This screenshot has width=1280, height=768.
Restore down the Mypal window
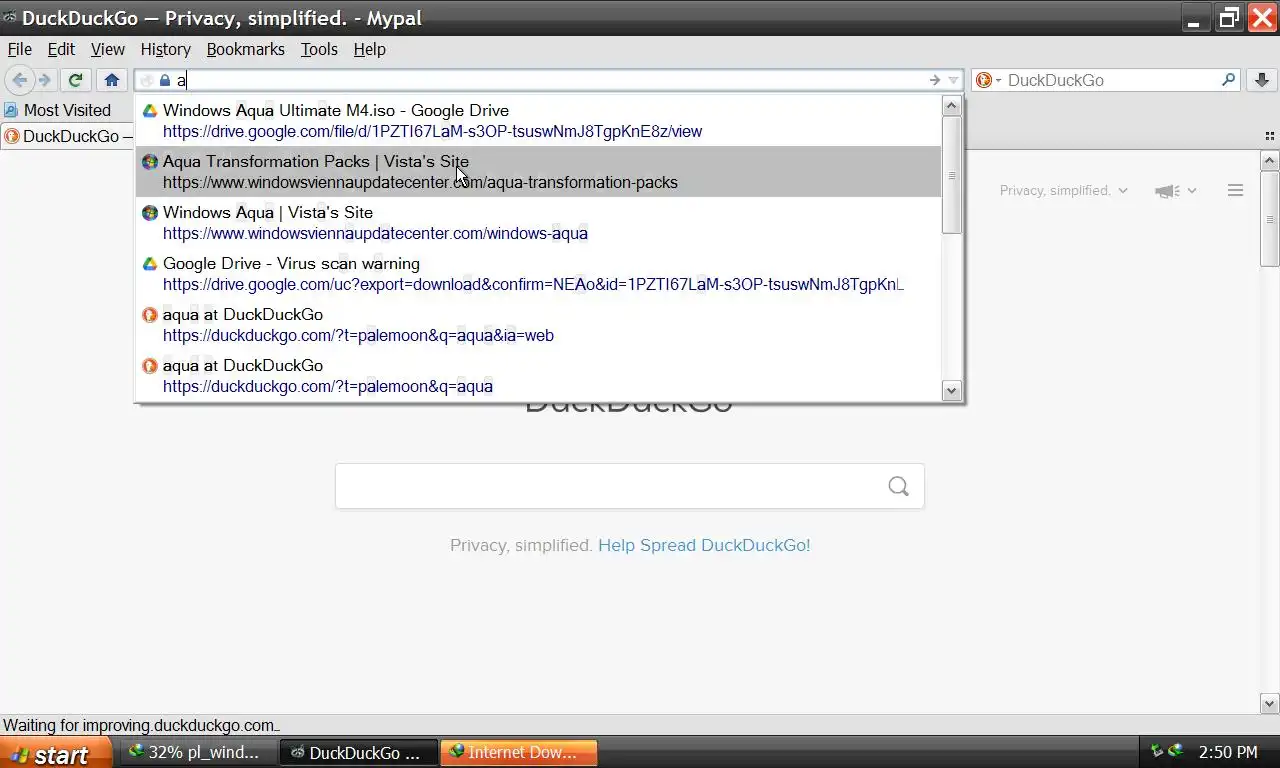click(x=1228, y=17)
